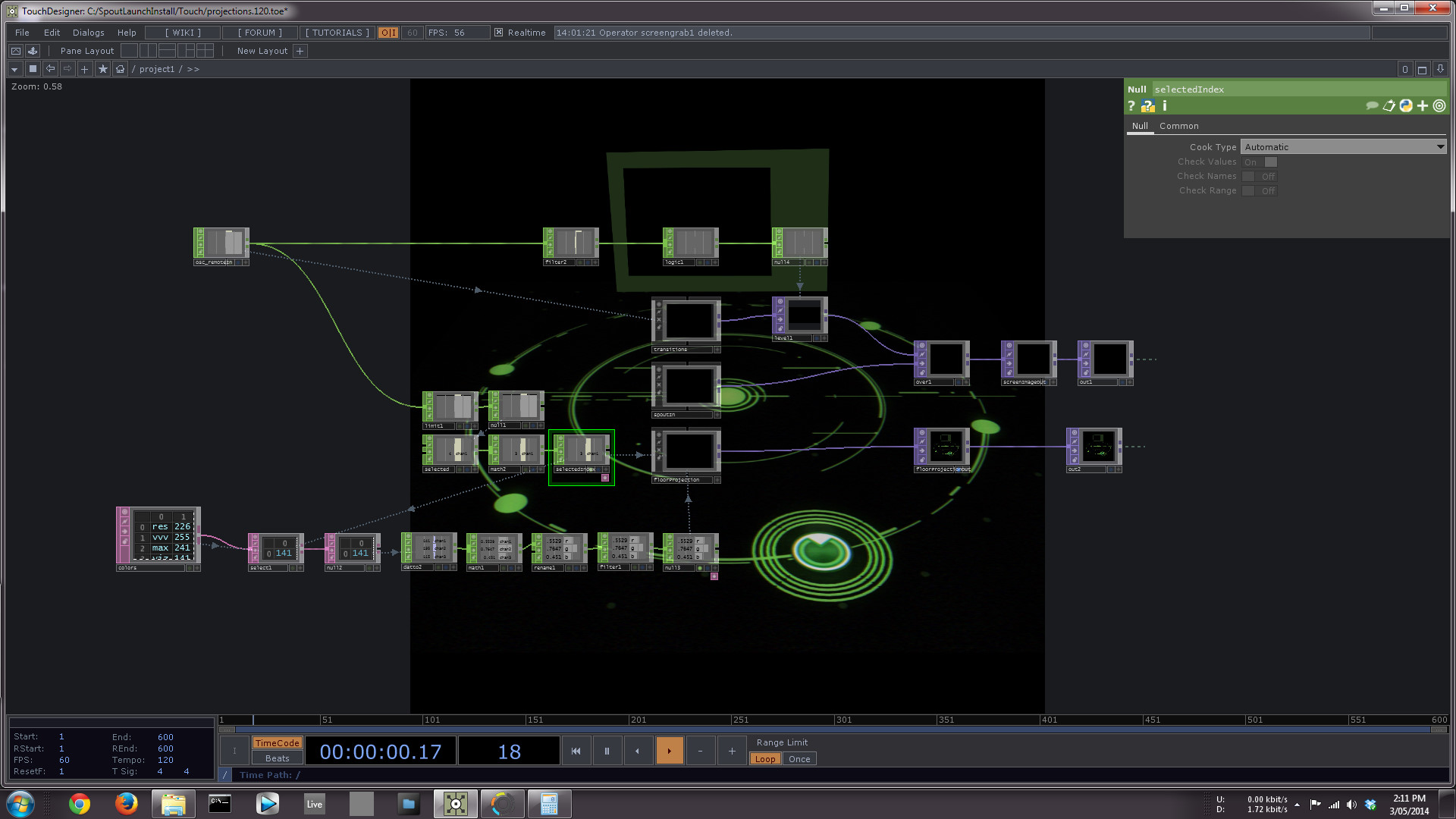The height and width of the screenshot is (819, 1456).
Task: Toggle Check Values On switch
Action: click(x=1260, y=162)
